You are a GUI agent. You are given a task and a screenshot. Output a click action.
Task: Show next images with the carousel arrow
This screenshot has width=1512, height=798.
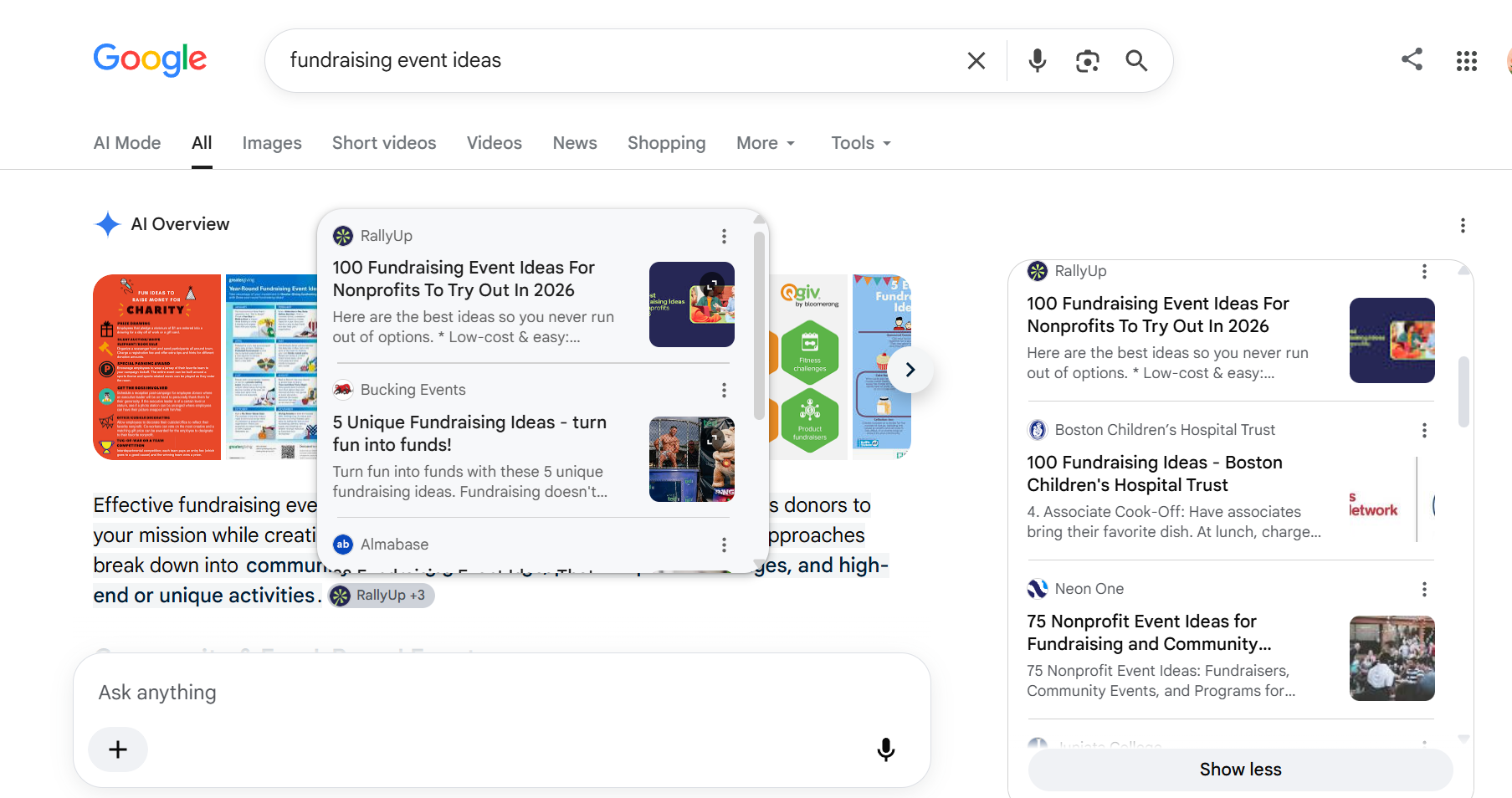pyautogui.click(x=910, y=370)
